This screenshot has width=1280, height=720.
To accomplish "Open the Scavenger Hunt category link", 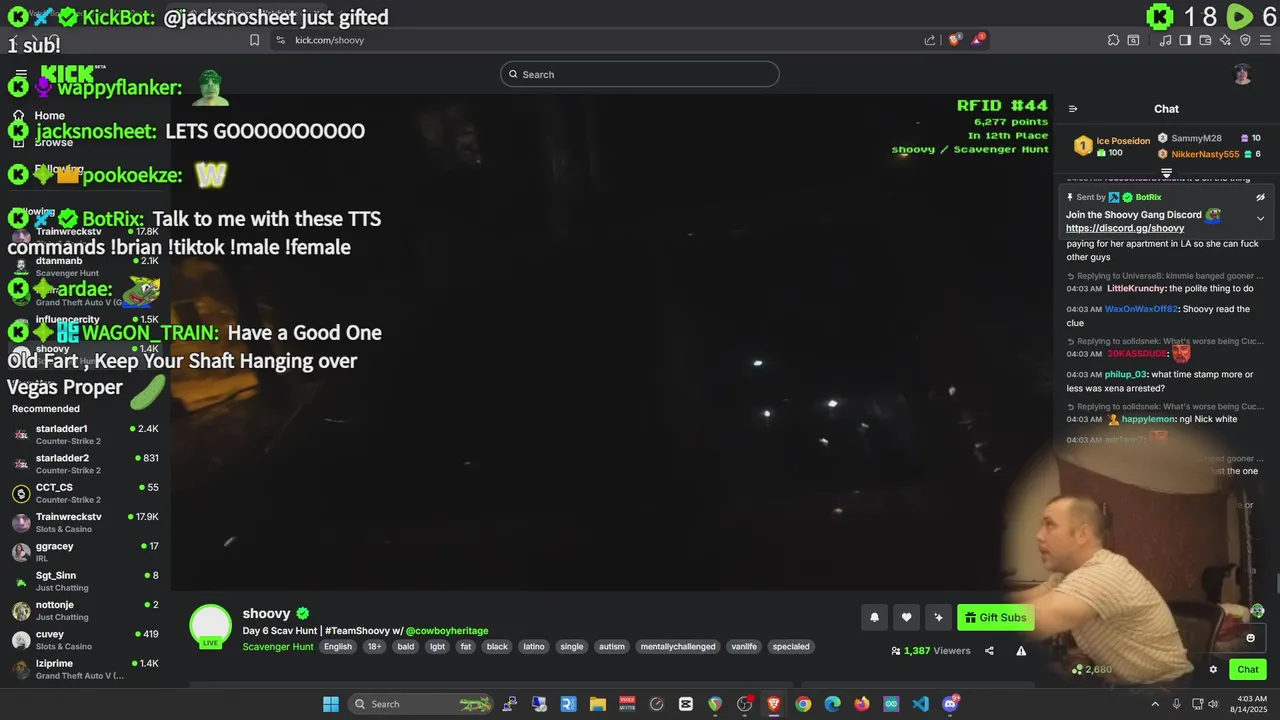I will [278, 647].
